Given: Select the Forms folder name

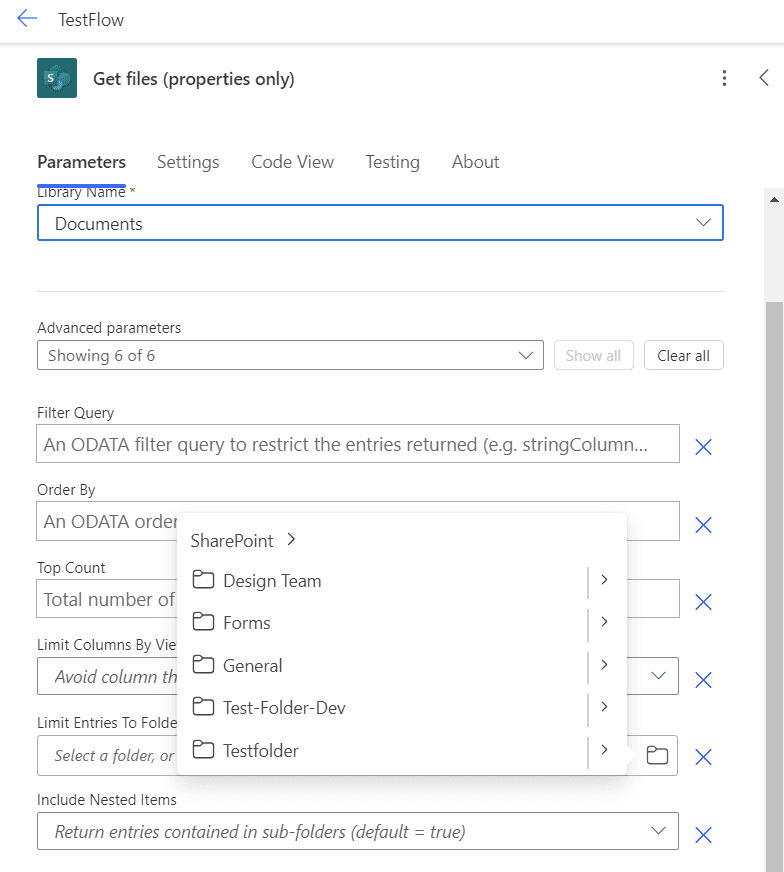Looking at the screenshot, I should 247,623.
